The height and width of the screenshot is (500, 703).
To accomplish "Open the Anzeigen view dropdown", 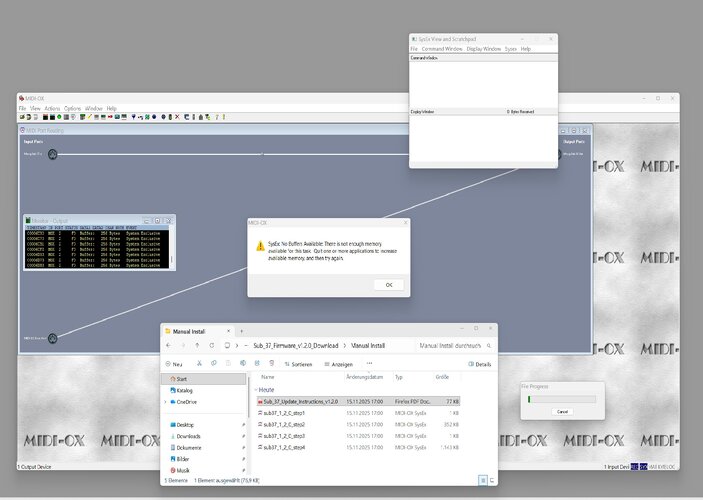I will pos(342,364).
